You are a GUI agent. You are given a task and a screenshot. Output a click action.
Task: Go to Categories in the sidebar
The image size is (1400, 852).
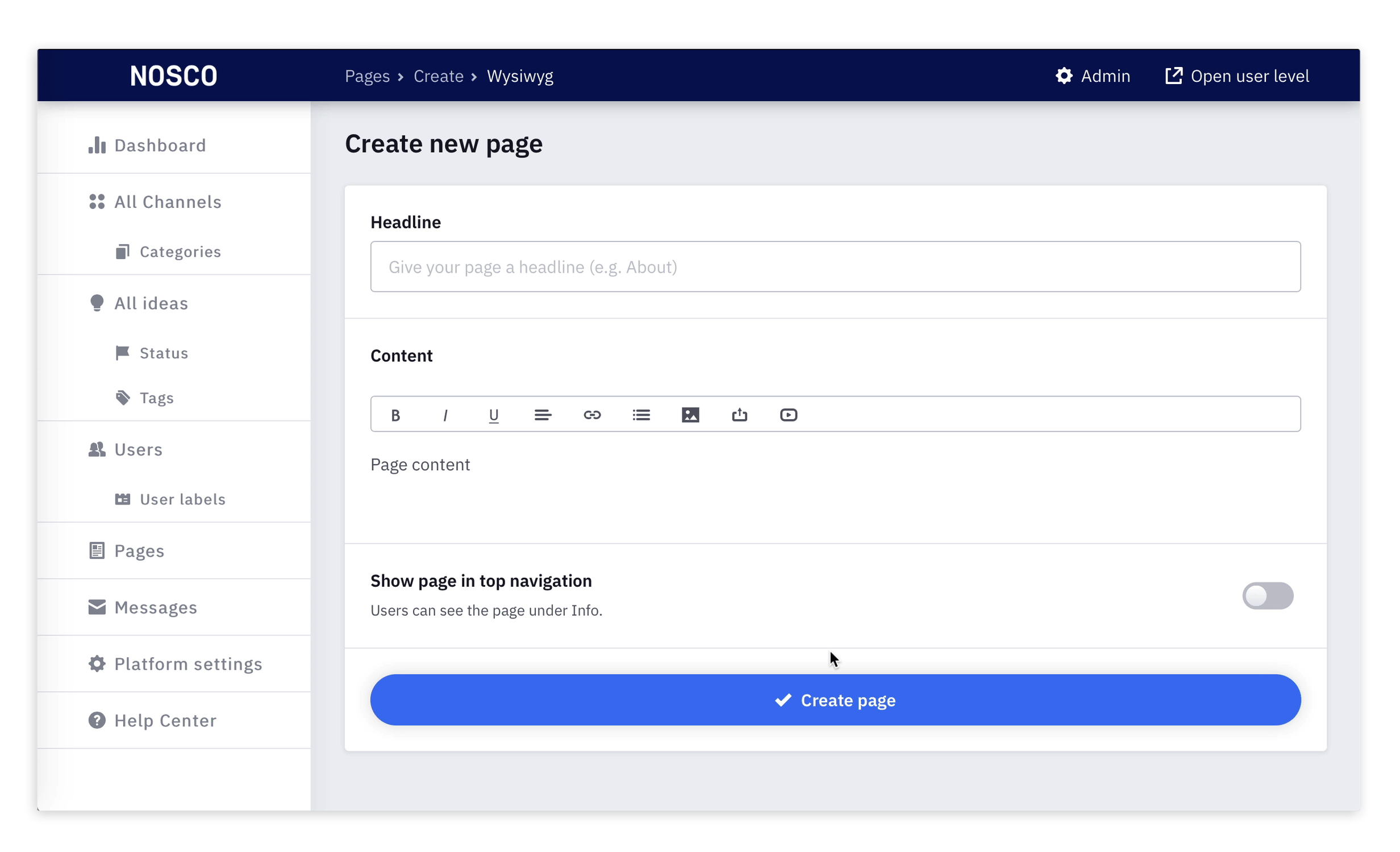click(x=180, y=252)
